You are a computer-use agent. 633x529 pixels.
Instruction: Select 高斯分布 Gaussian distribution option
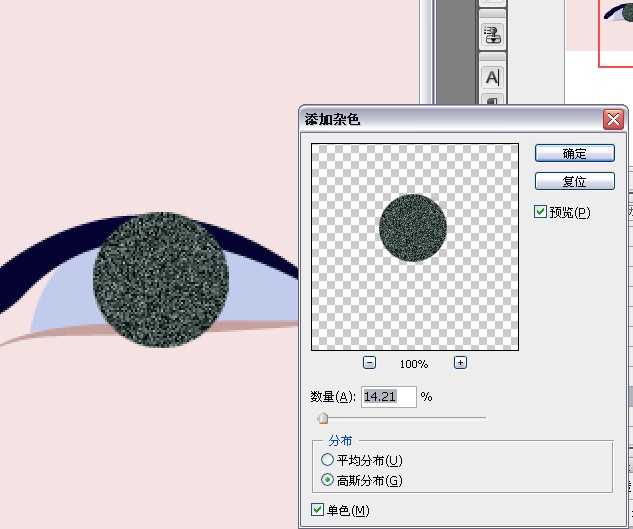327,481
